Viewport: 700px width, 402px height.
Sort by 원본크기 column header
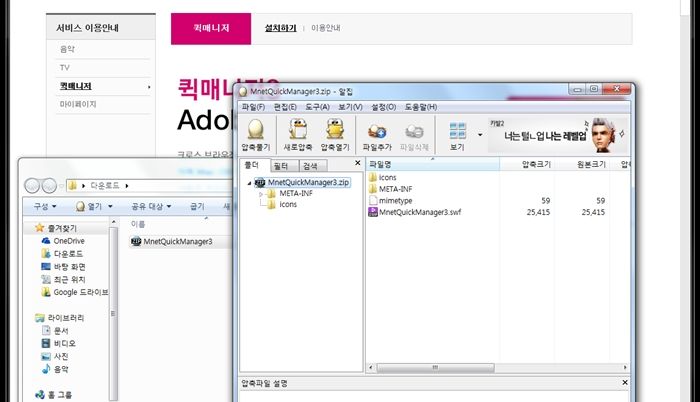click(x=583, y=164)
